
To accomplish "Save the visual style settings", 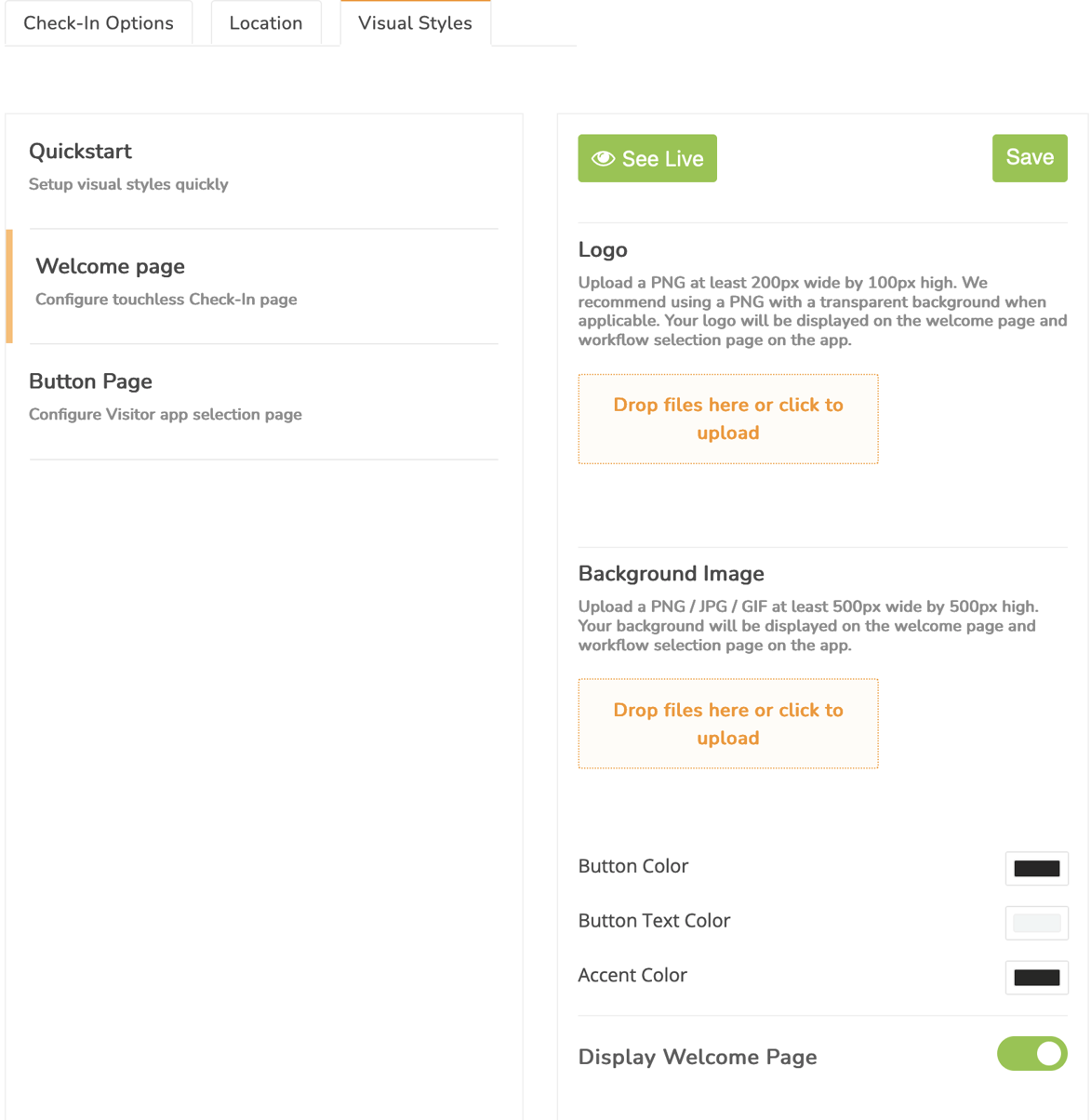I will tap(1029, 157).
